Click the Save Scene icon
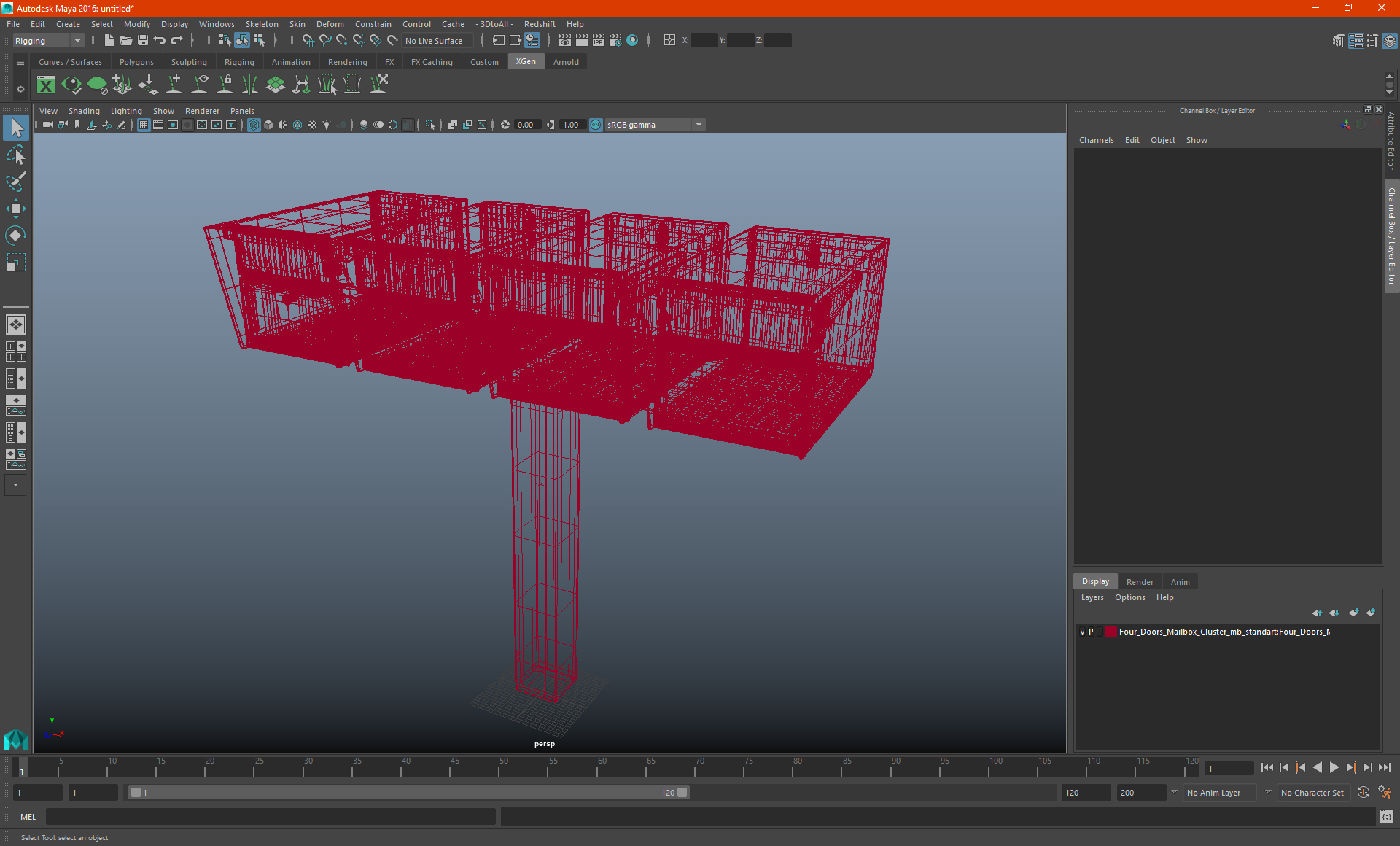1400x846 pixels. pyautogui.click(x=143, y=41)
